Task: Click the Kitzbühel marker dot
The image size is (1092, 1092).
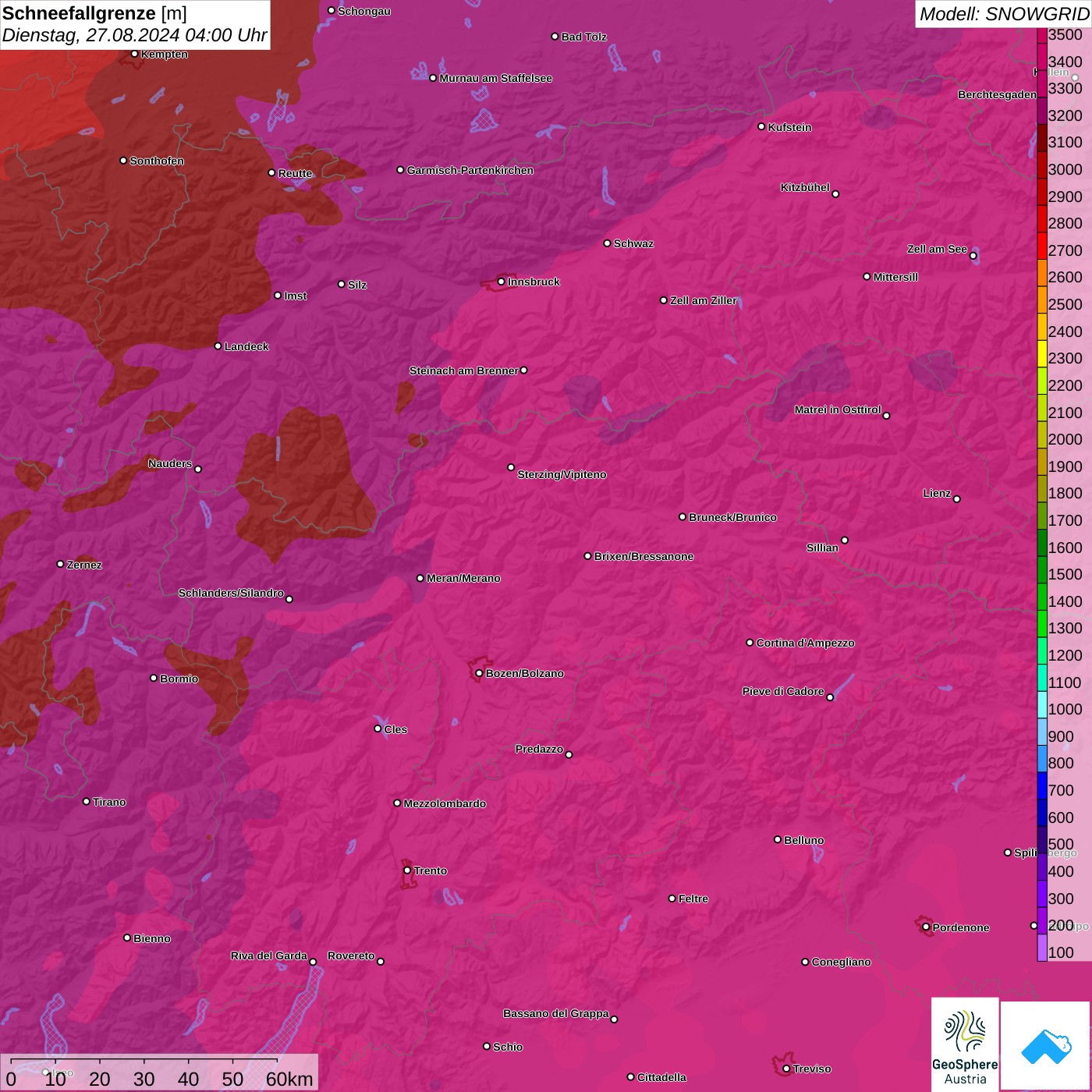Action: tap(835, 193)
